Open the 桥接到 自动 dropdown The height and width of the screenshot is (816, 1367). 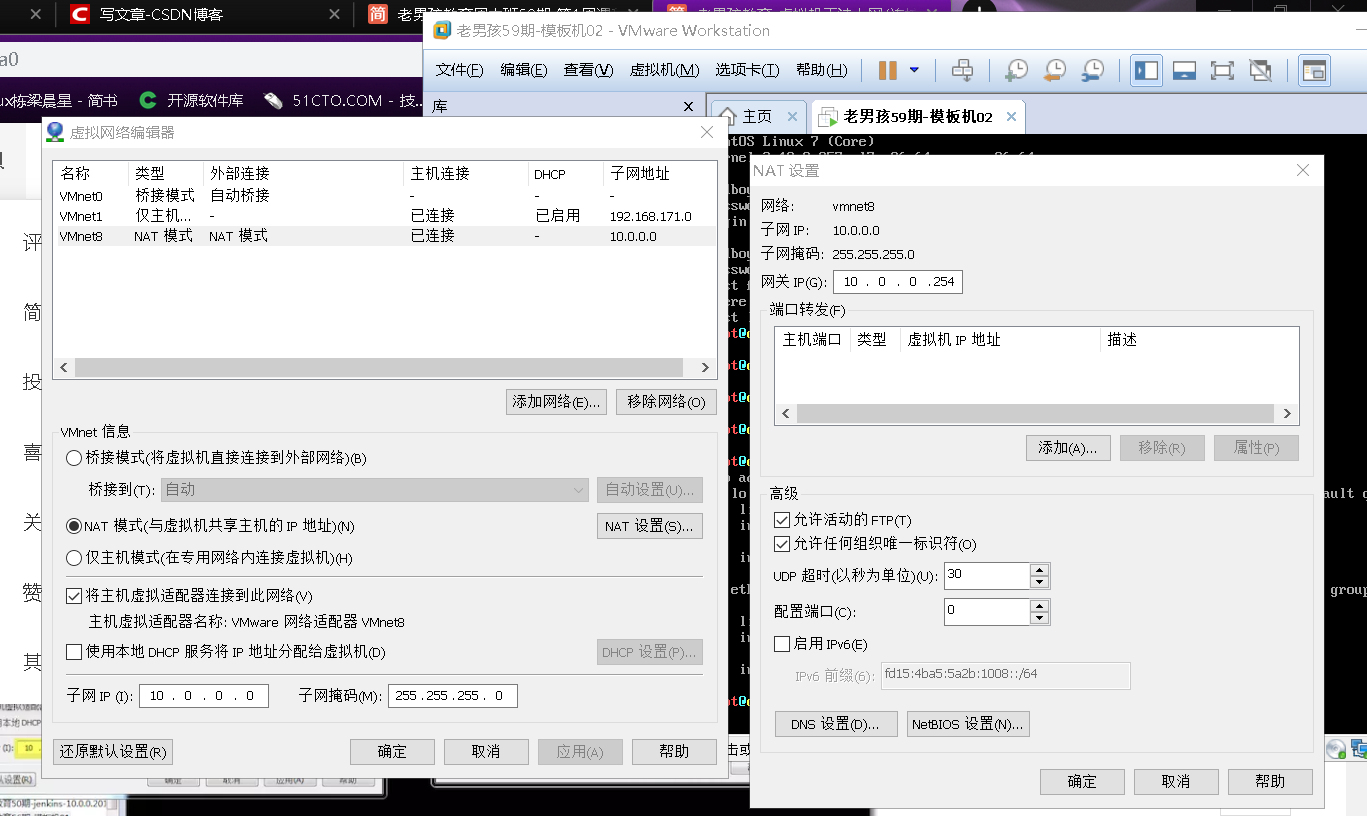[x=375, y=490]
